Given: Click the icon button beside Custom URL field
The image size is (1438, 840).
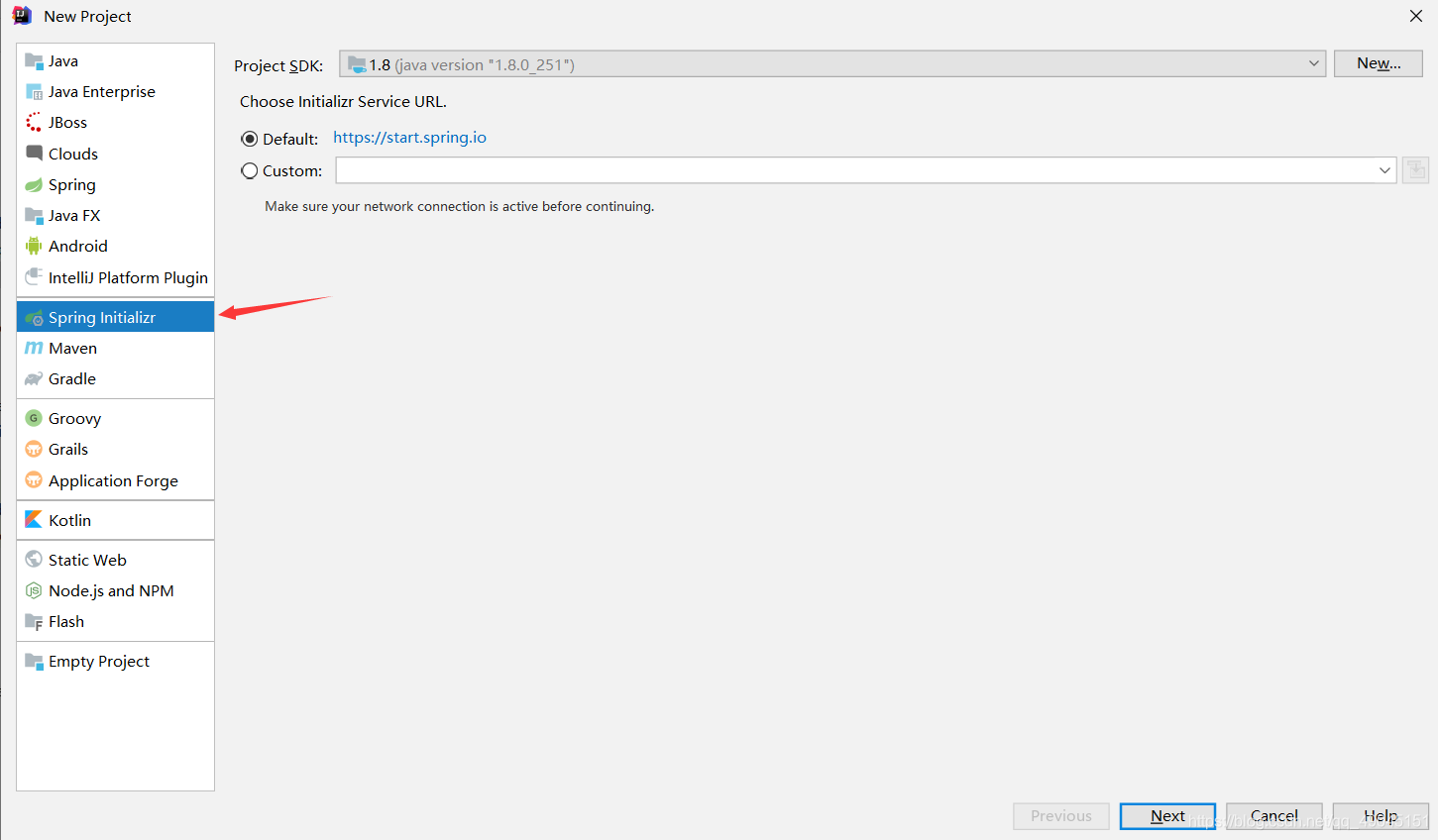Looking at the screenshot, I should [x=1415, y=170].
